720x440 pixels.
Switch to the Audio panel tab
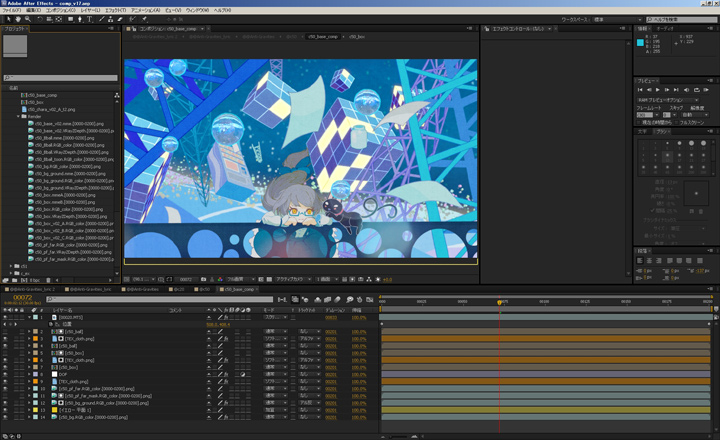coord(664,28)
